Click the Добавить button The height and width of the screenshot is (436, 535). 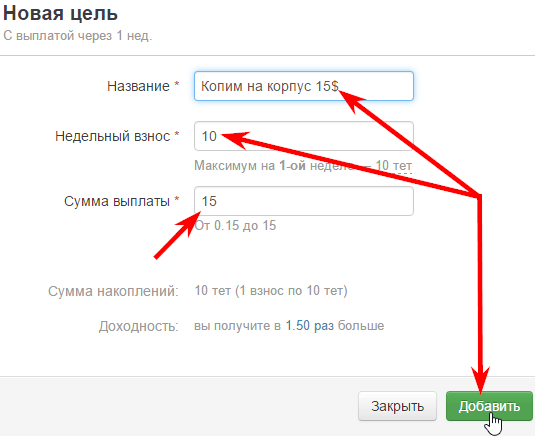(489, 406)
